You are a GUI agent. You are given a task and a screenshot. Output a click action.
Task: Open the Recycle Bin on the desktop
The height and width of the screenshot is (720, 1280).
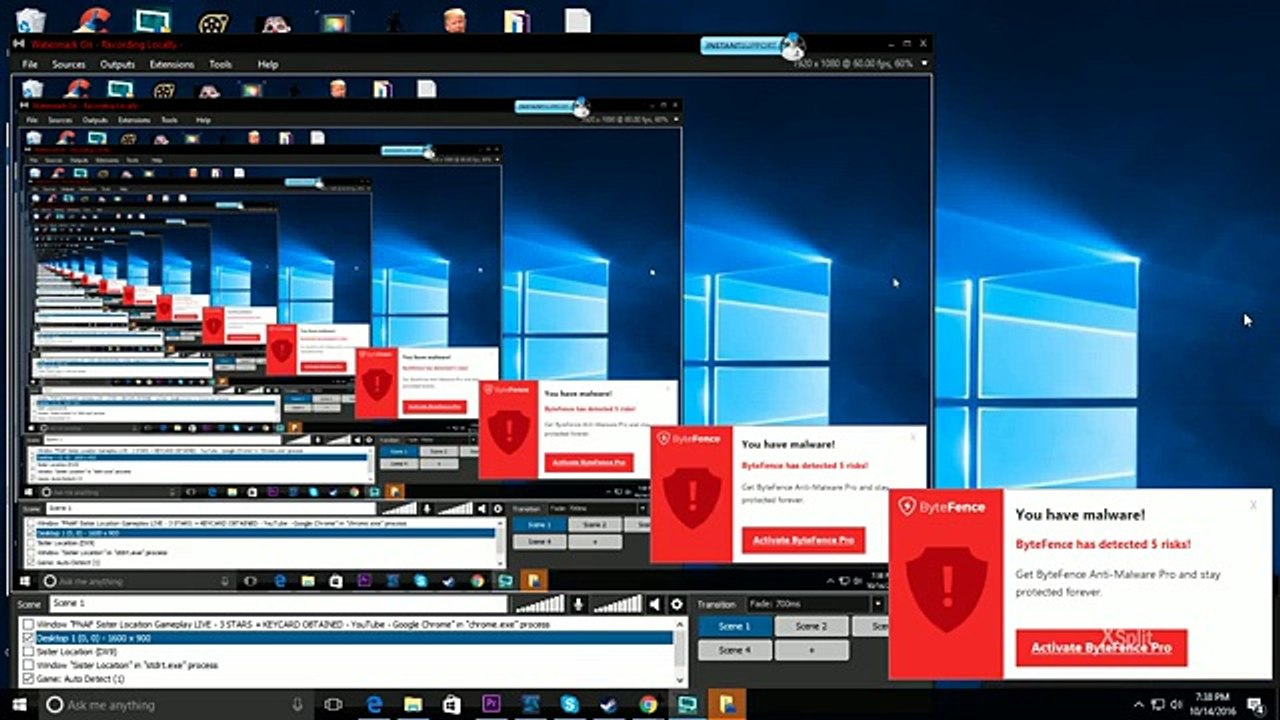point(31,20)
